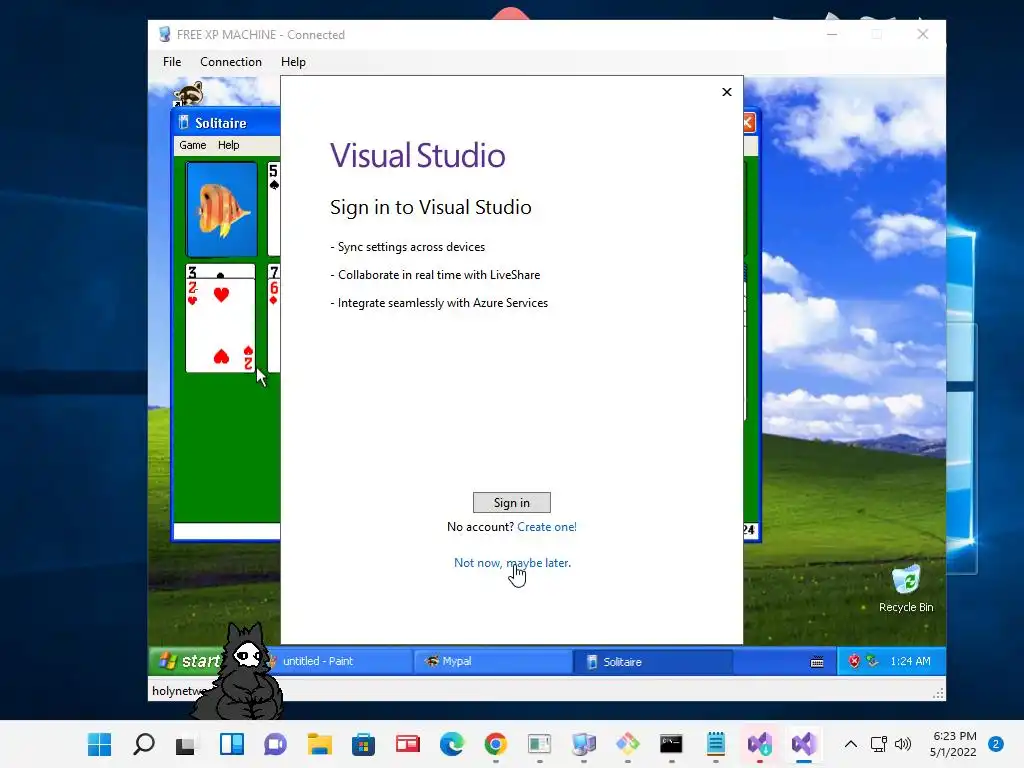
Task: Click the FREE XP MACHINE title bar icon
Action: (165, 35)
